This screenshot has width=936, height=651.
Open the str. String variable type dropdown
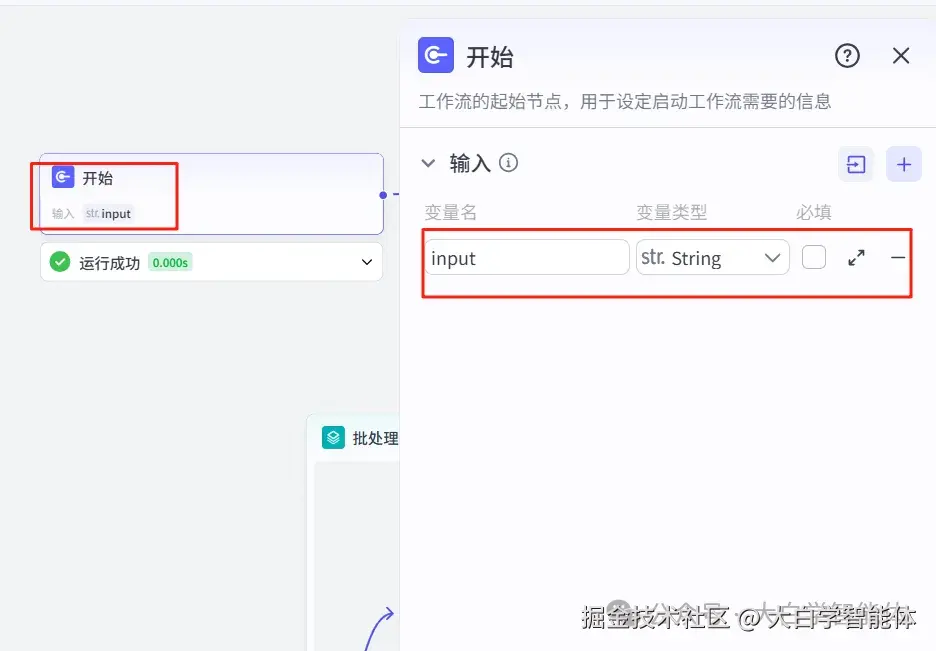[713, 258]
